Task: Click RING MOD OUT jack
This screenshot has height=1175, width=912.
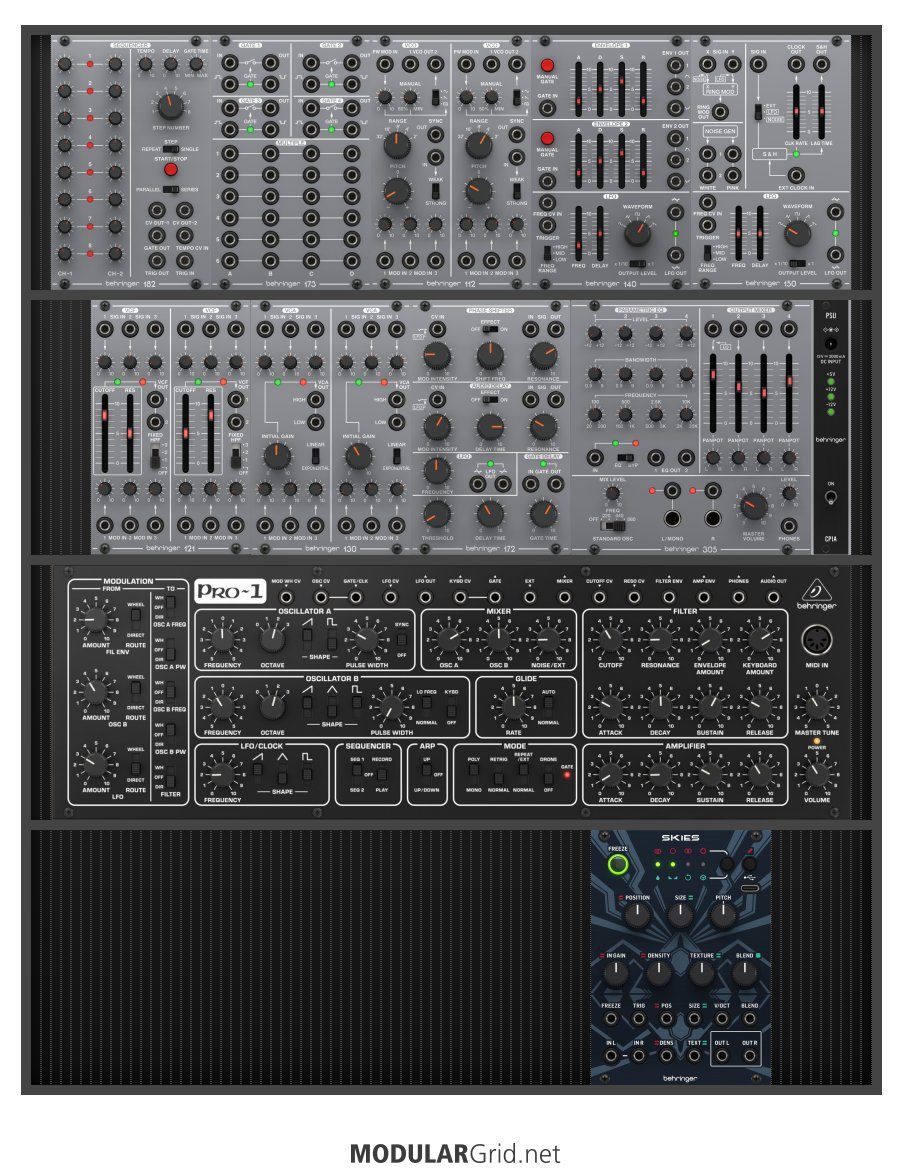Action: point(720,112)
